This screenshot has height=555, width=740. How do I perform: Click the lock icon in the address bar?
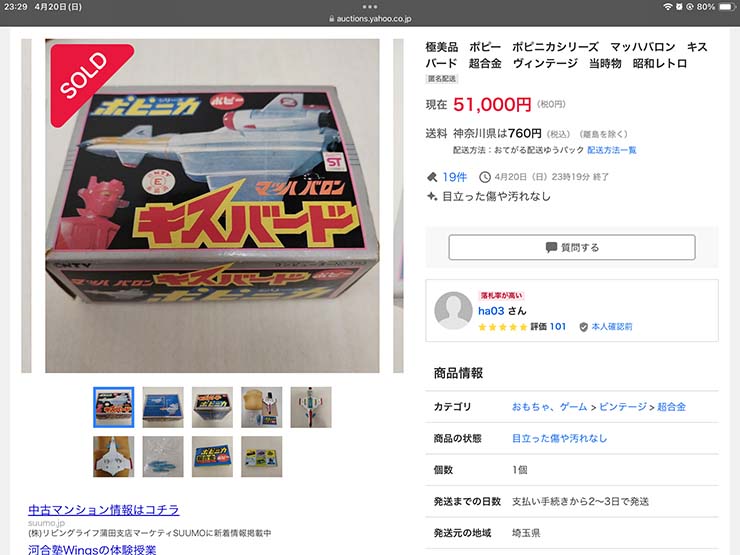tap(332, 19)
